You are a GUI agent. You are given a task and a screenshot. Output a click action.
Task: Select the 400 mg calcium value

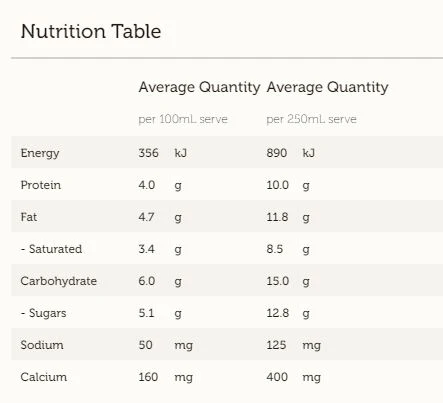[294, 377]
